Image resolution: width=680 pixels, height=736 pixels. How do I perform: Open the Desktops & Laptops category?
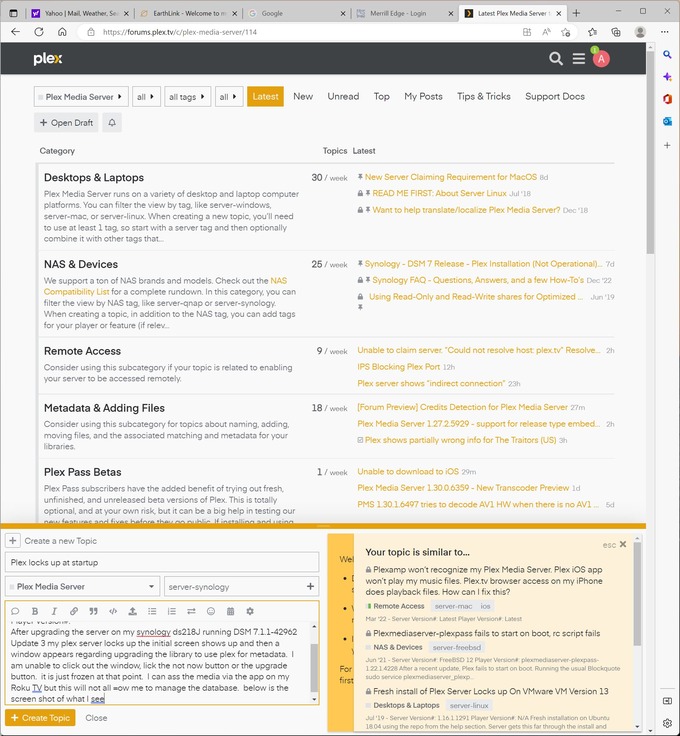[94, 177]
